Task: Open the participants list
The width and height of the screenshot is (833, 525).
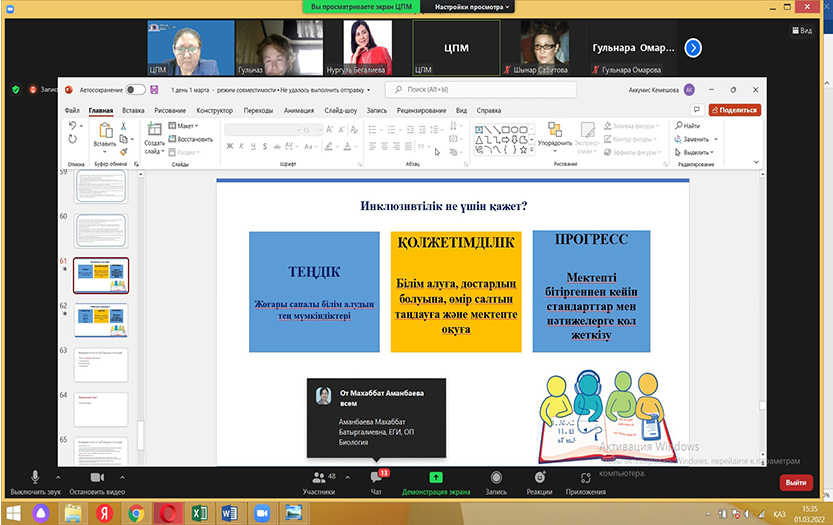Action: pos(318,478)
